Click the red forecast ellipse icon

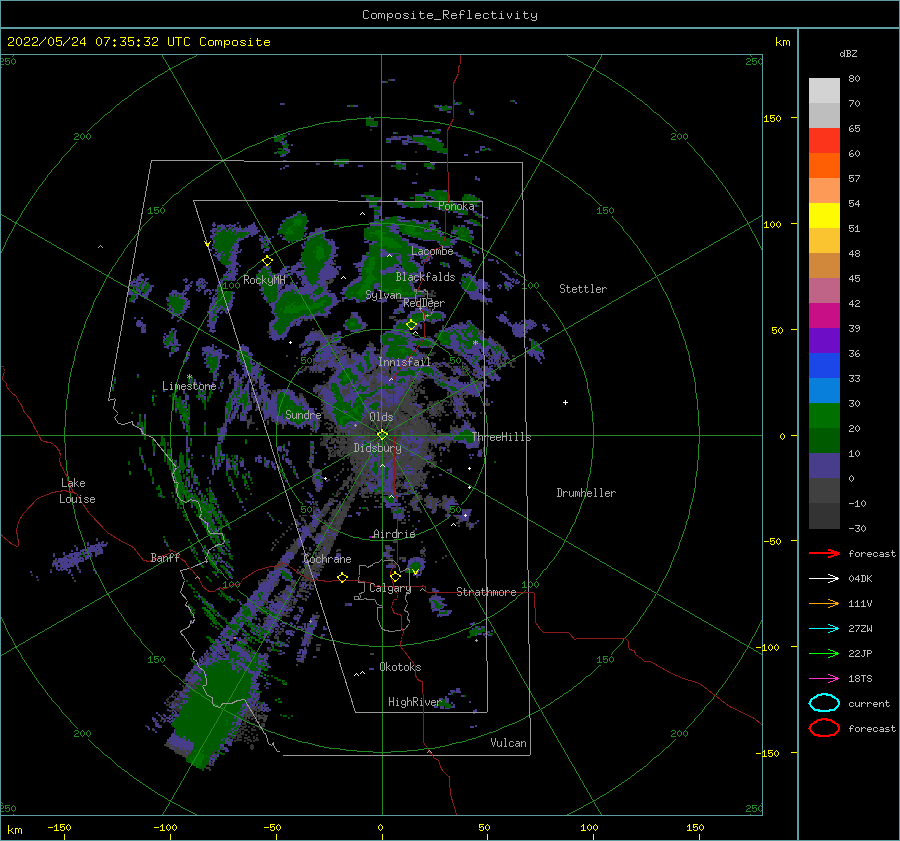coord(824,728)
